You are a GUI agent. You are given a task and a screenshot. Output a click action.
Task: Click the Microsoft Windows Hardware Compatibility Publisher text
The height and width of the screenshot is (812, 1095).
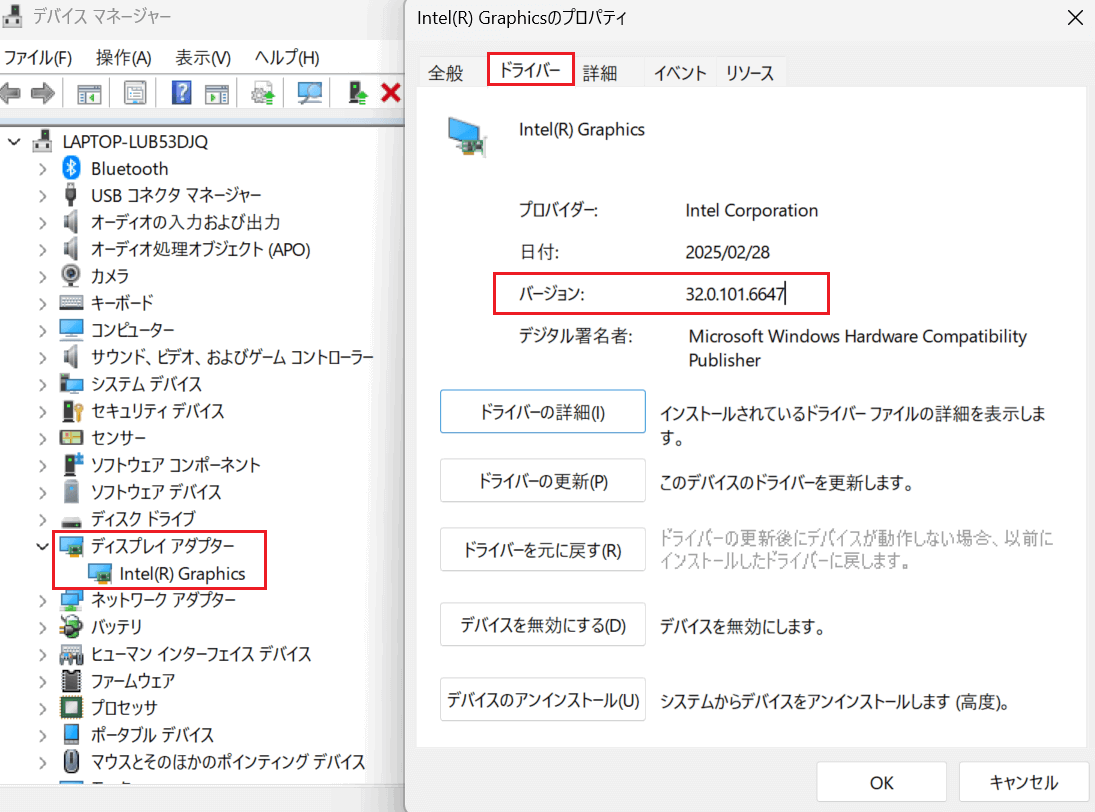point(858,348)
